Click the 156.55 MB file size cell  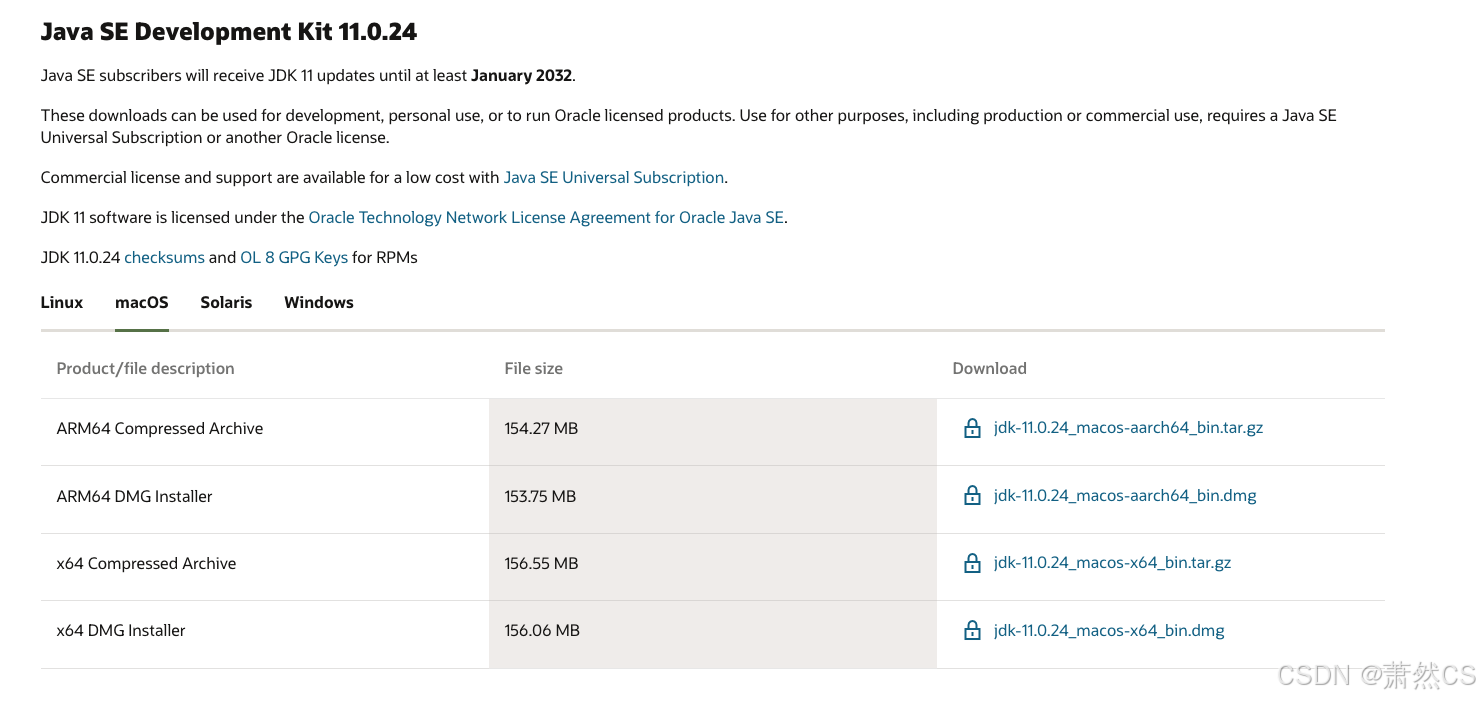713,567
